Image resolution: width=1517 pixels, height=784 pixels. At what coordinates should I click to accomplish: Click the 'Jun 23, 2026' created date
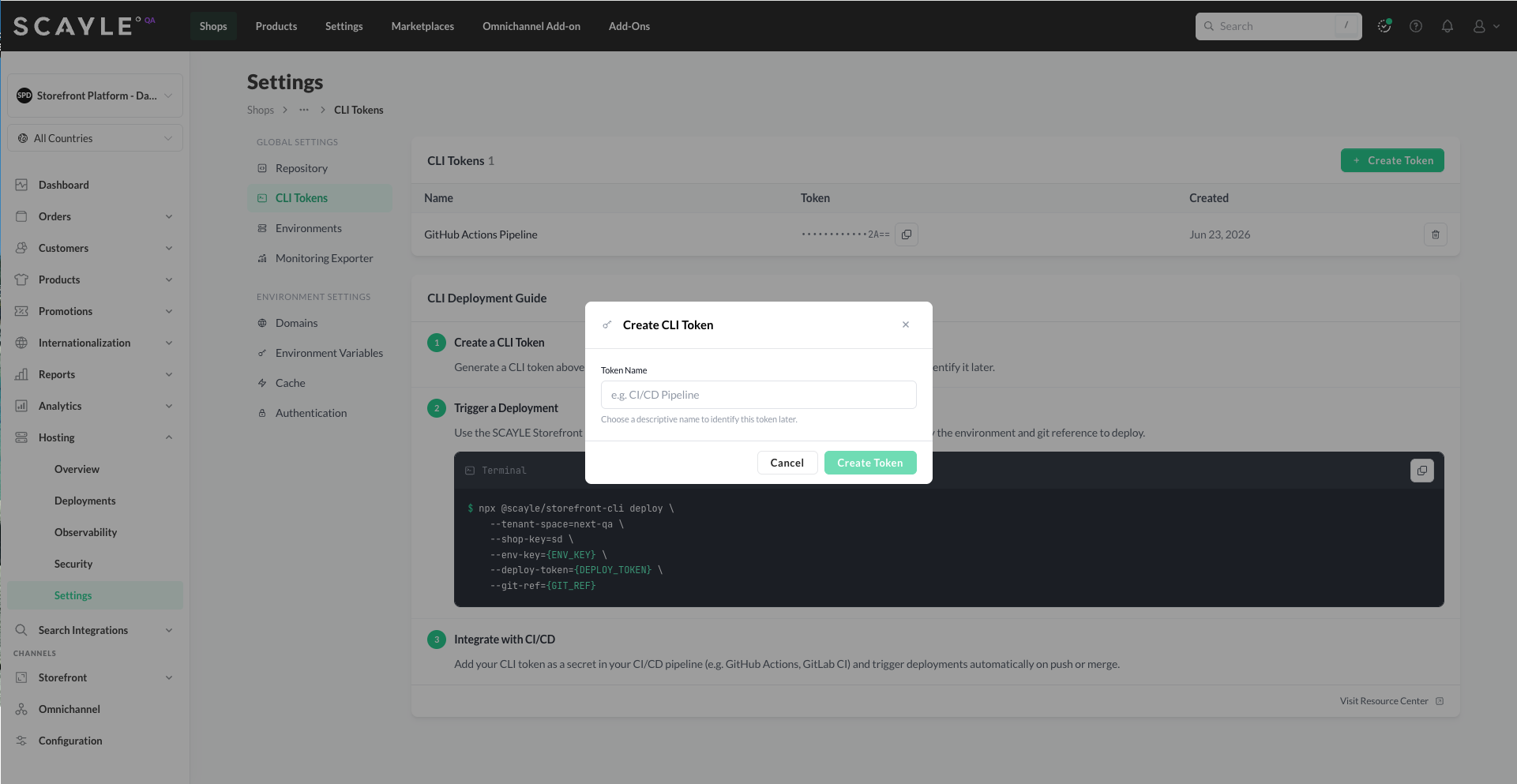[x=1220, y=234]
